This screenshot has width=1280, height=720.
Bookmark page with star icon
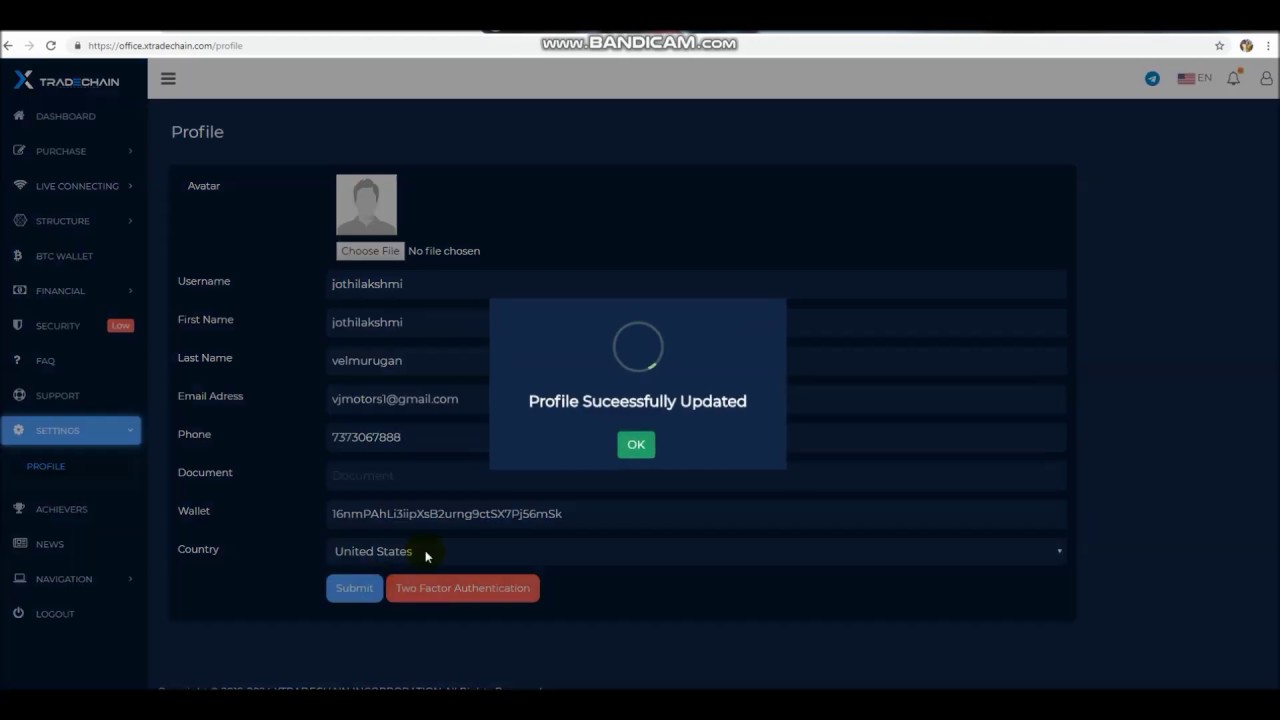pos(1219,46)
